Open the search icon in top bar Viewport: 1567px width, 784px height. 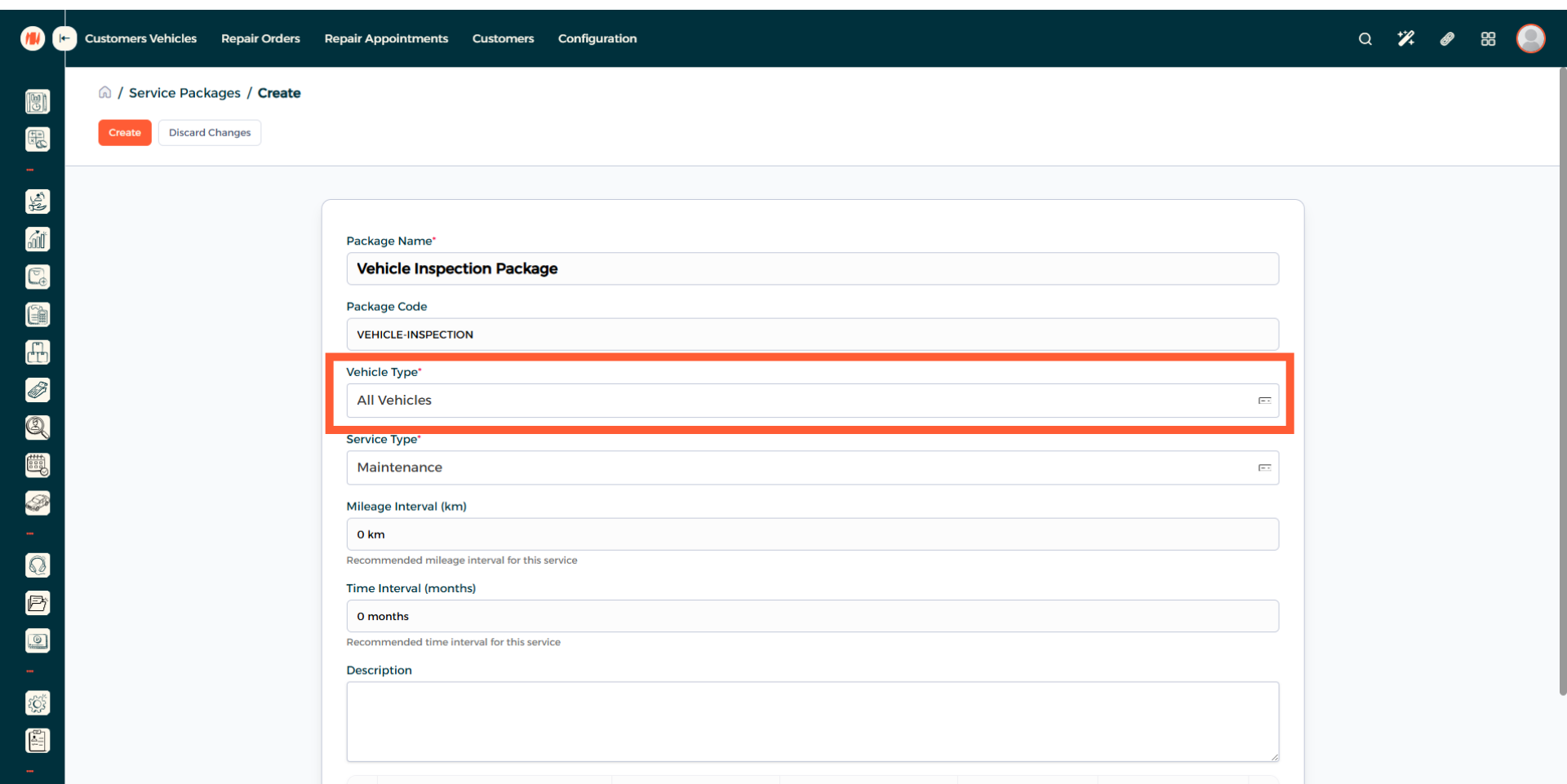tap(1365, 38)
